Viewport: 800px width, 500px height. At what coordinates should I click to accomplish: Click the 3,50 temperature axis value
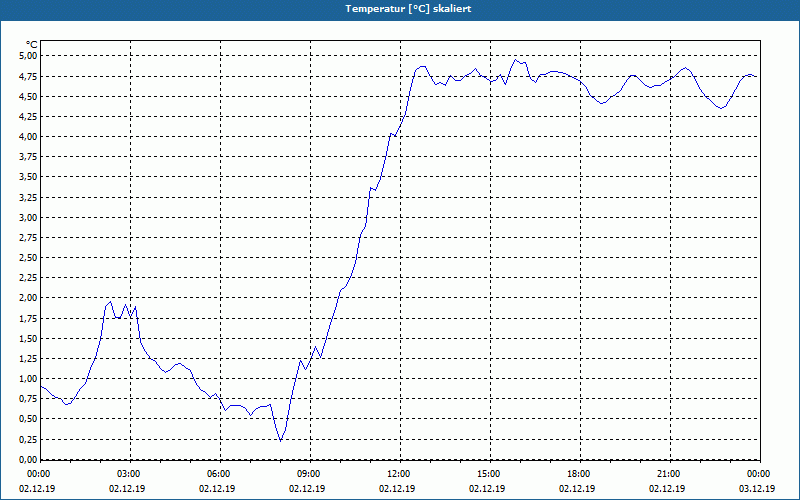tap(28, 177)
